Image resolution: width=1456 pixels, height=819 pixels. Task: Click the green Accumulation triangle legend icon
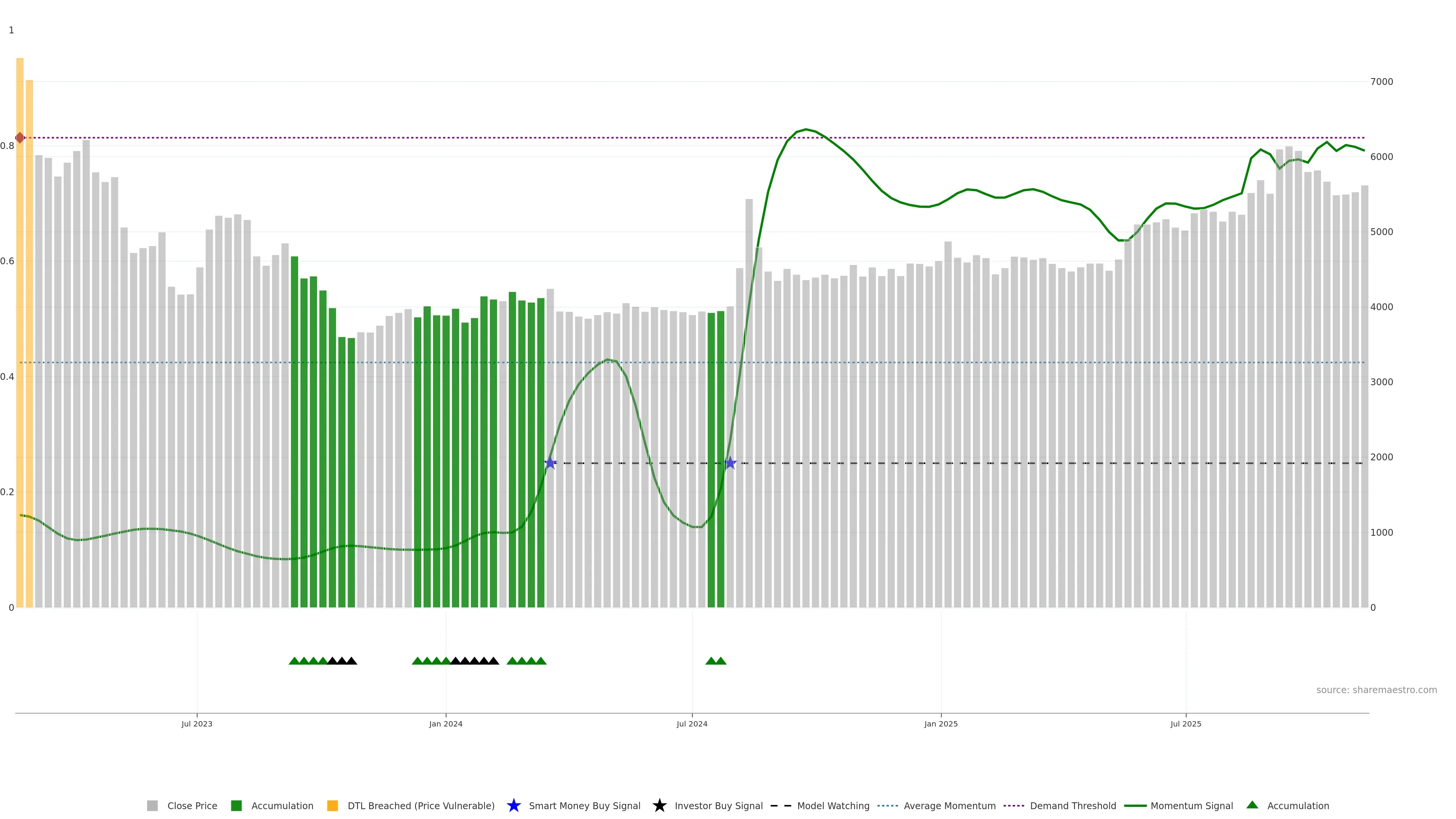tap(1252, 805)
